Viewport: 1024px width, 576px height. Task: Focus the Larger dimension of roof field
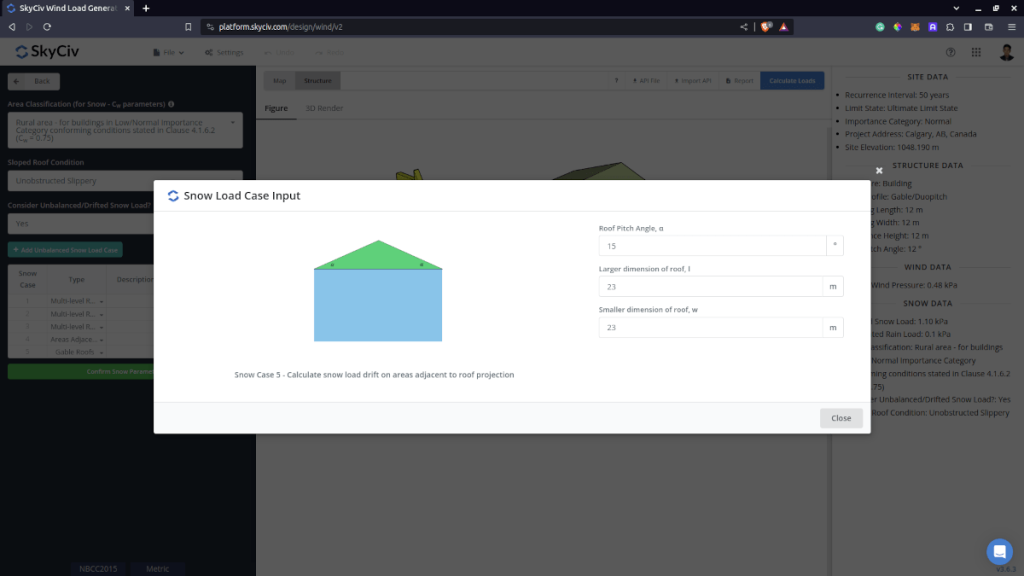pos(712,286)
